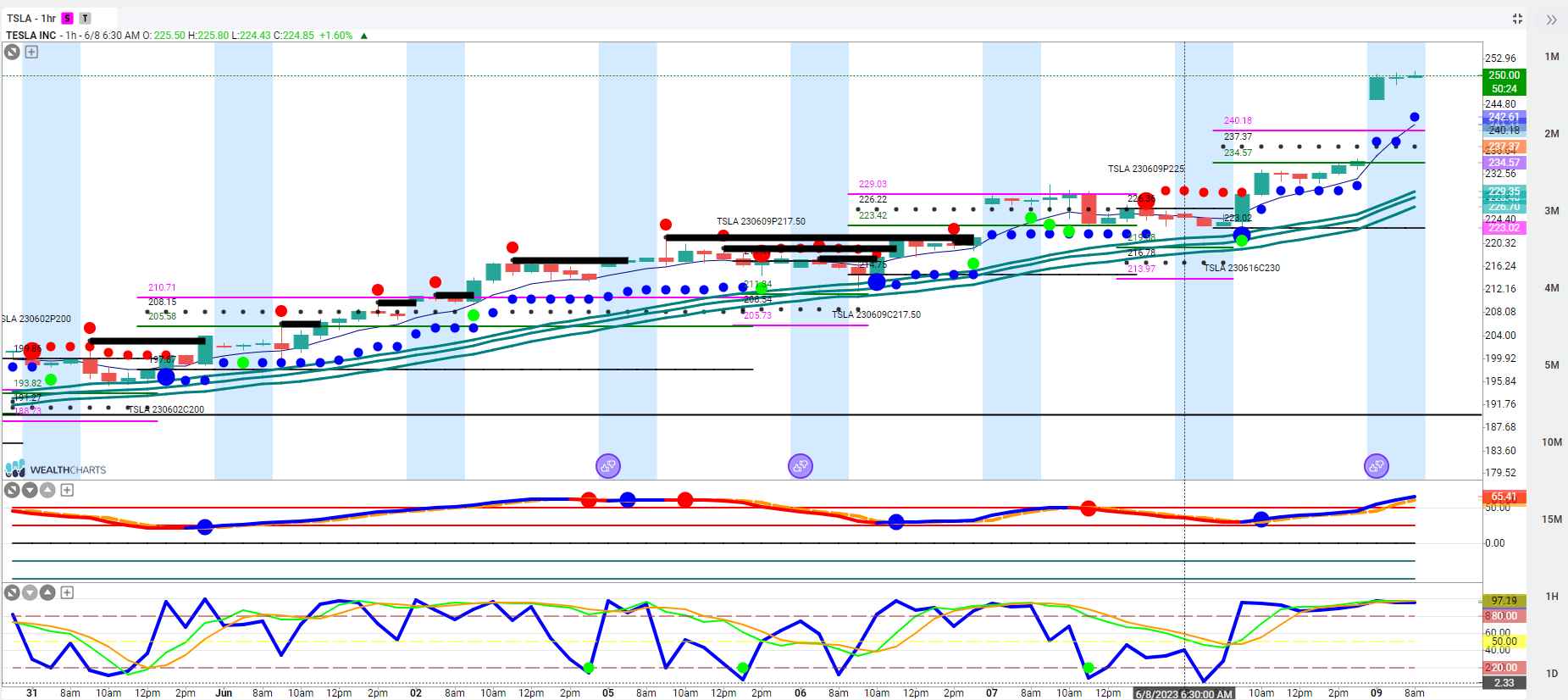Move the bottom oscillator pane down

tap(30, 592)
